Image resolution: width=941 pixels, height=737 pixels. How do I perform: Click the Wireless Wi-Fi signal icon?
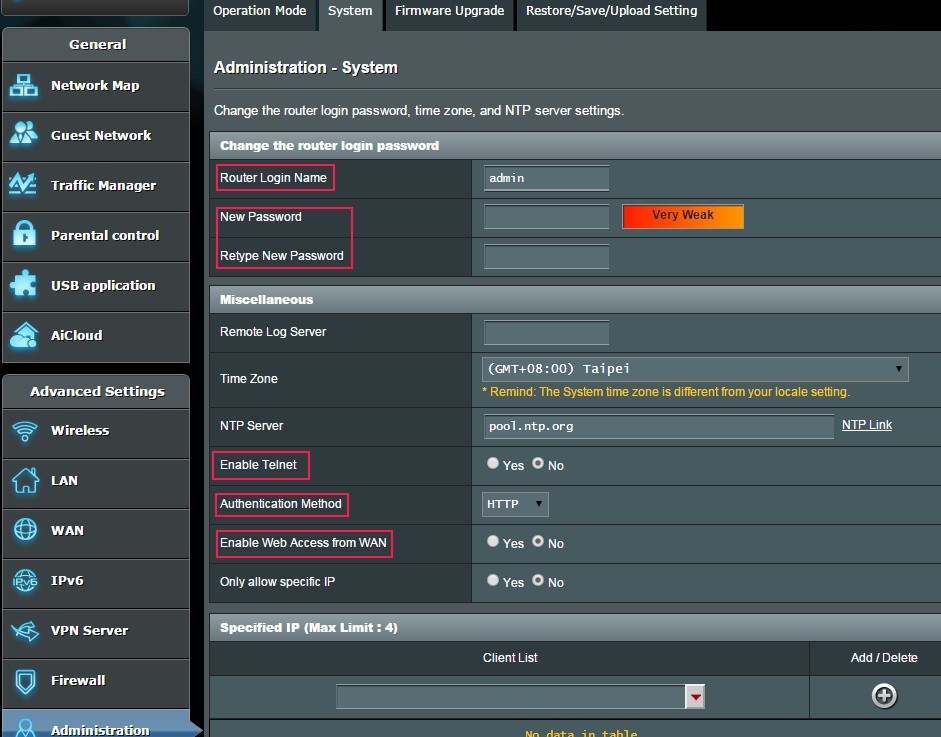tap(25, 430)
